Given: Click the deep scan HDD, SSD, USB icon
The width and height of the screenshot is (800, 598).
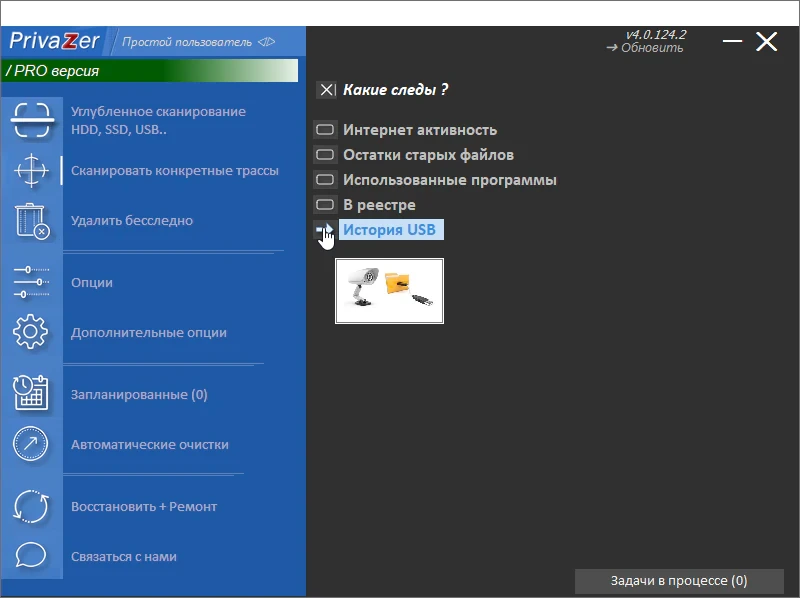Looking at the screenshot, I should click(x=32, y=120).
